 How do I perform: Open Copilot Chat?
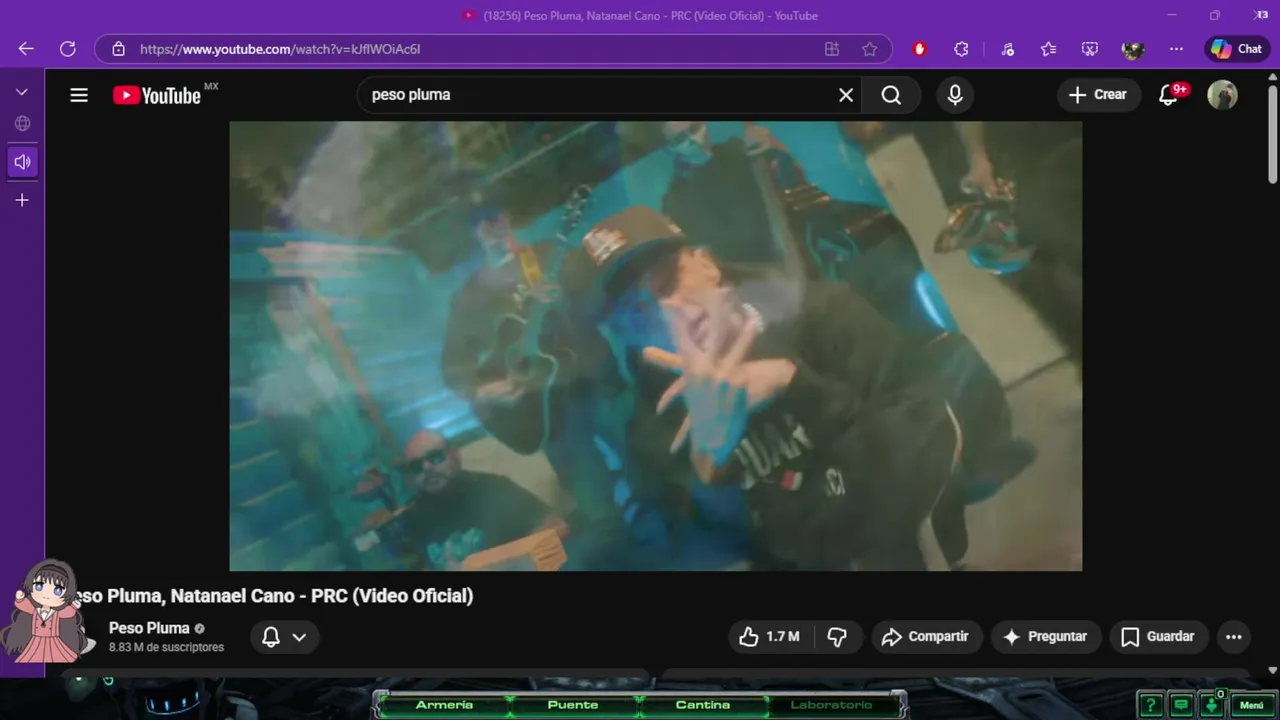click(1237, 49)
